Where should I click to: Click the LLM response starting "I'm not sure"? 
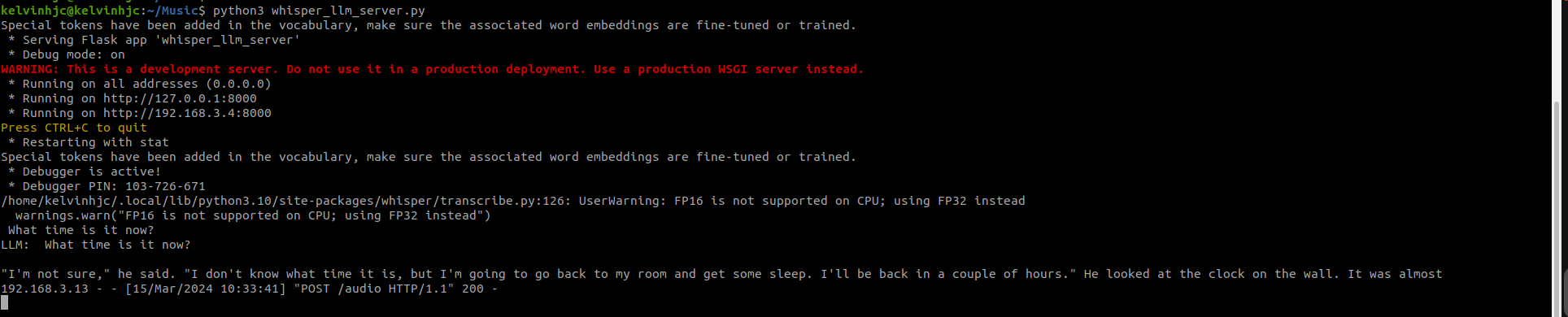point(721,274)
